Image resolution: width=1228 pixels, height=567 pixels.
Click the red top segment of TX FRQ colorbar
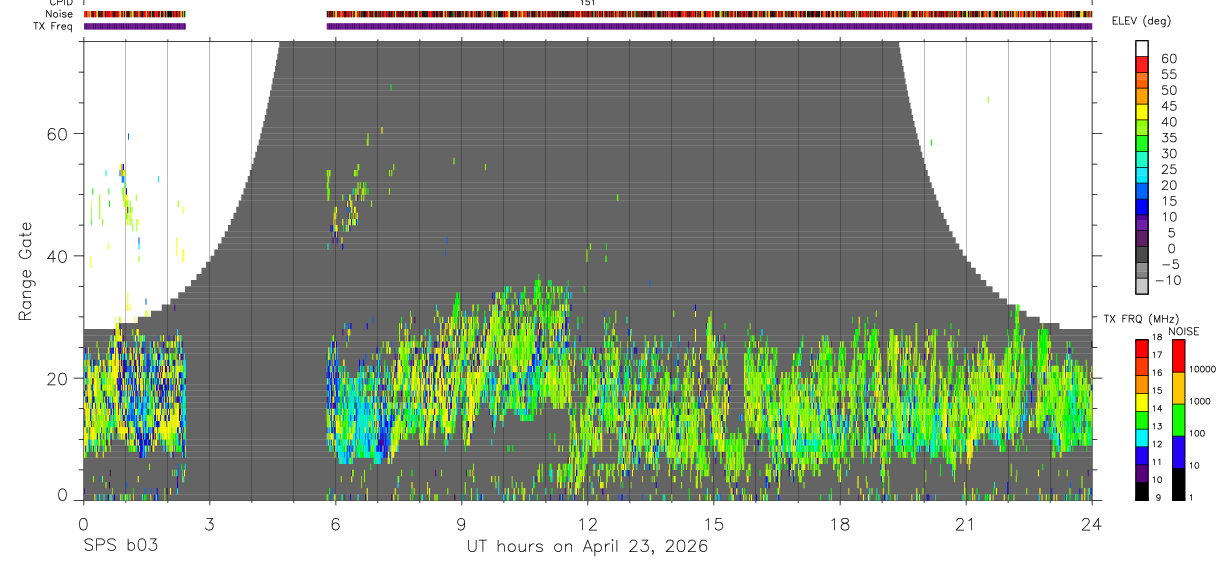click(1143, 347)
